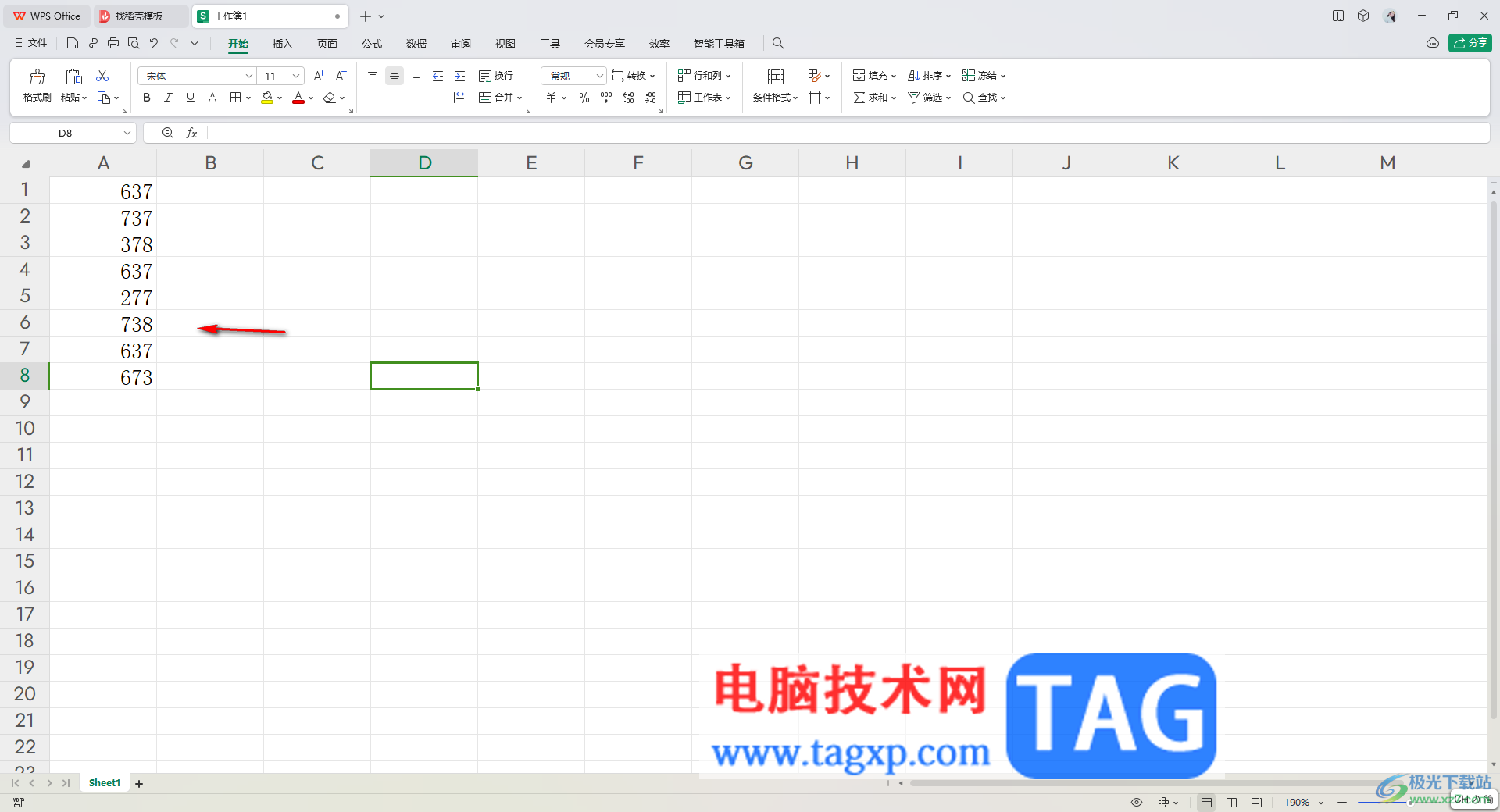The image size is (1500, 812).
Task: Click the justify alignment icon
Action: tap(438, 98)
